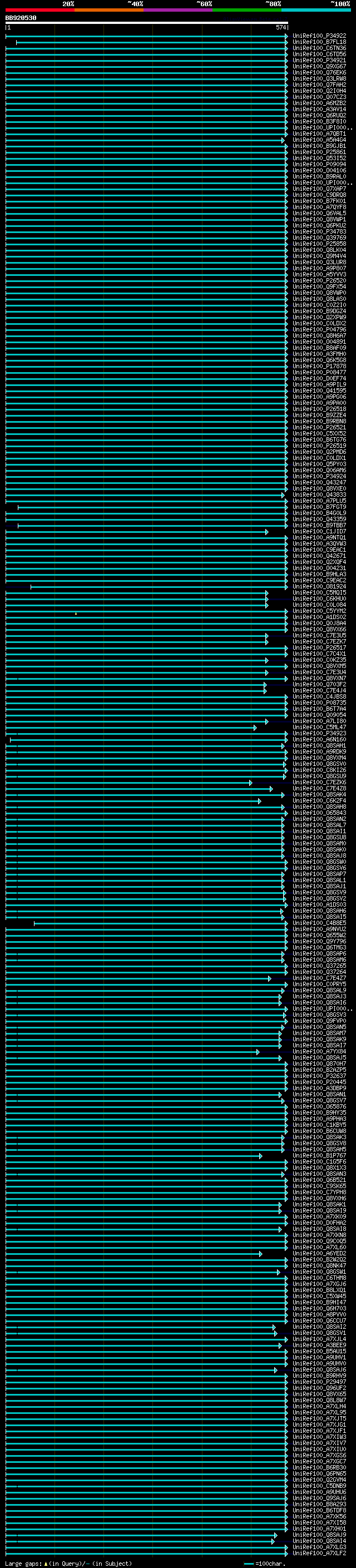Open hit UniRef100_C6TD56
This screenshot has width=356, height=1568.
[x=319, y=55]
